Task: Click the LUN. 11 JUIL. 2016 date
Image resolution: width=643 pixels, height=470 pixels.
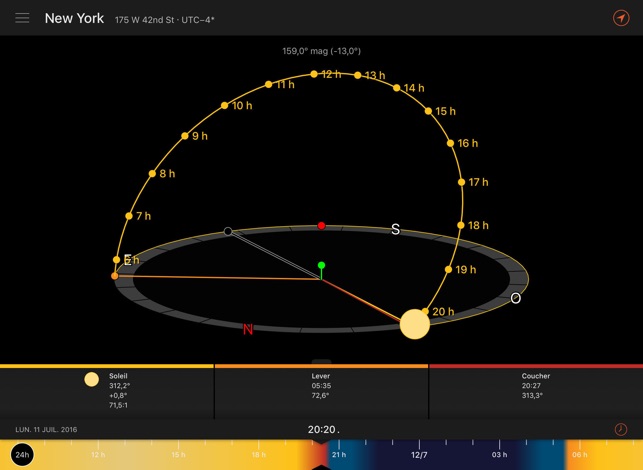Action: 46,430
